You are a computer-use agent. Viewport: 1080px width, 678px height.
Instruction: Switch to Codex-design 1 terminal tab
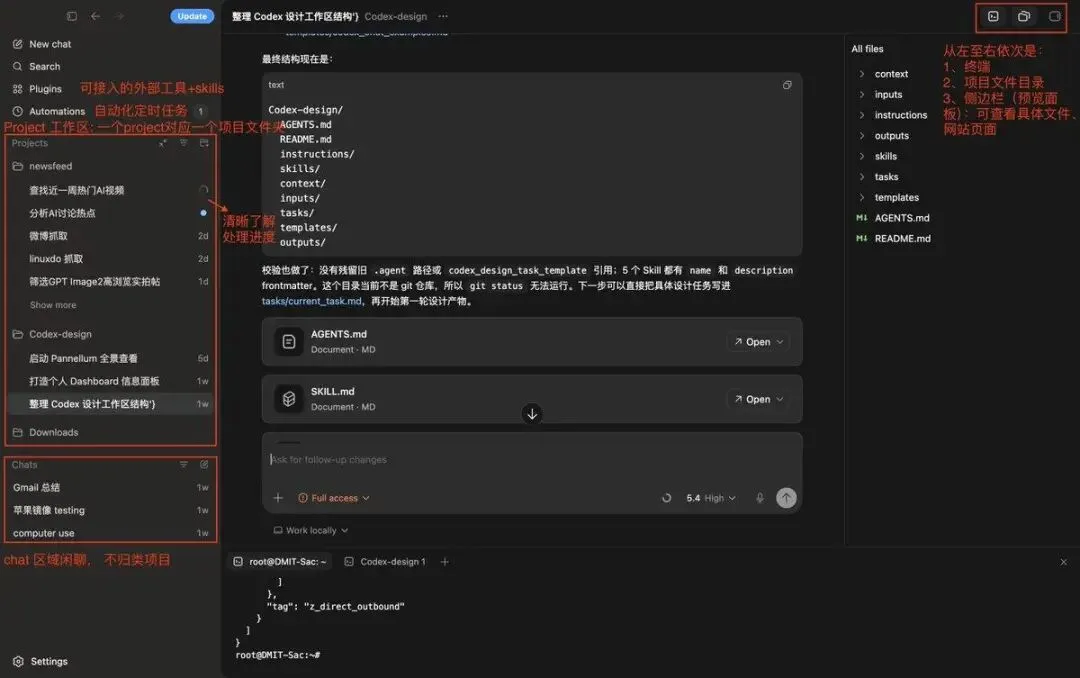point(385,562)
